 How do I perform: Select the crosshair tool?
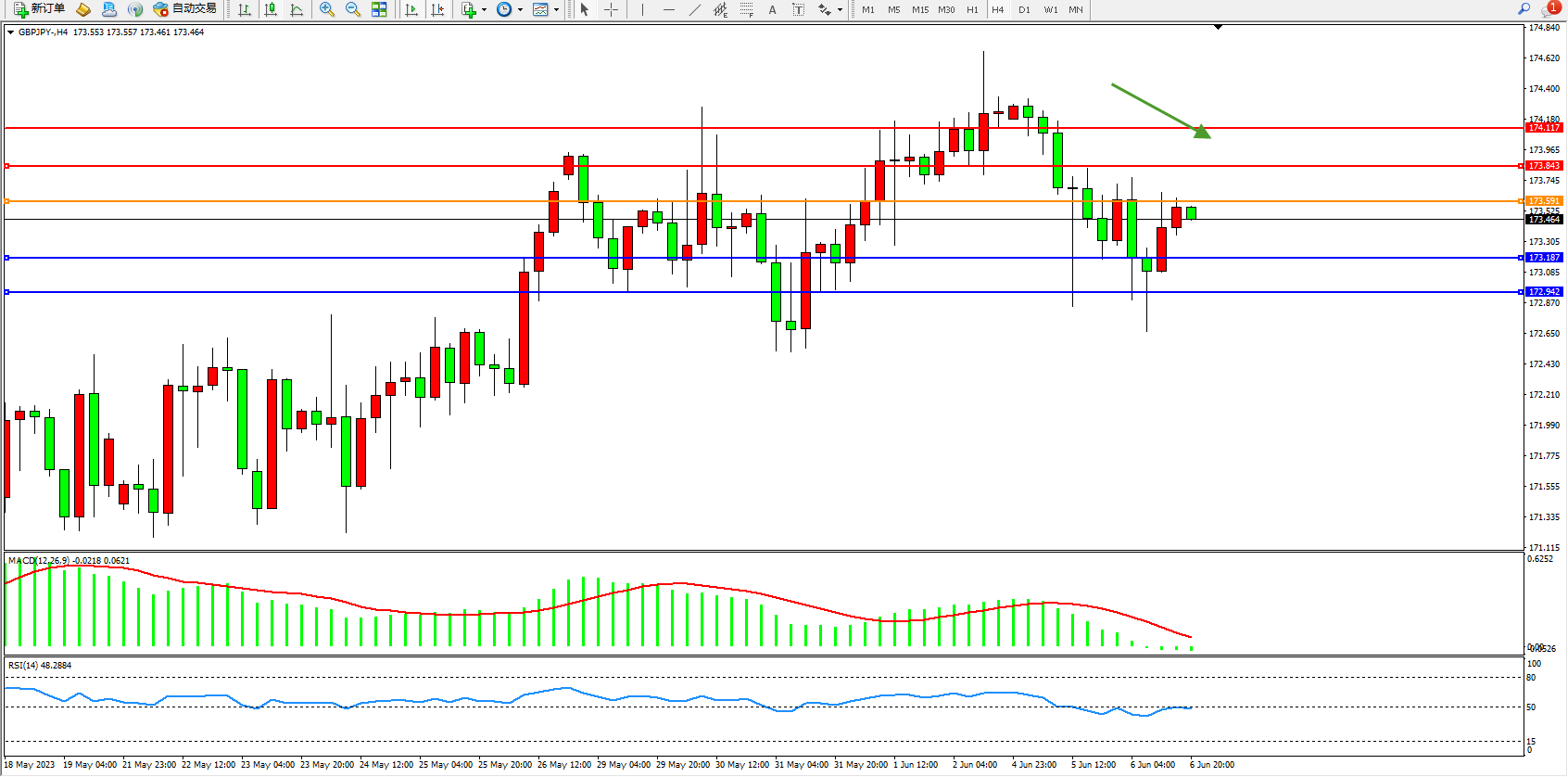(611, 9)
